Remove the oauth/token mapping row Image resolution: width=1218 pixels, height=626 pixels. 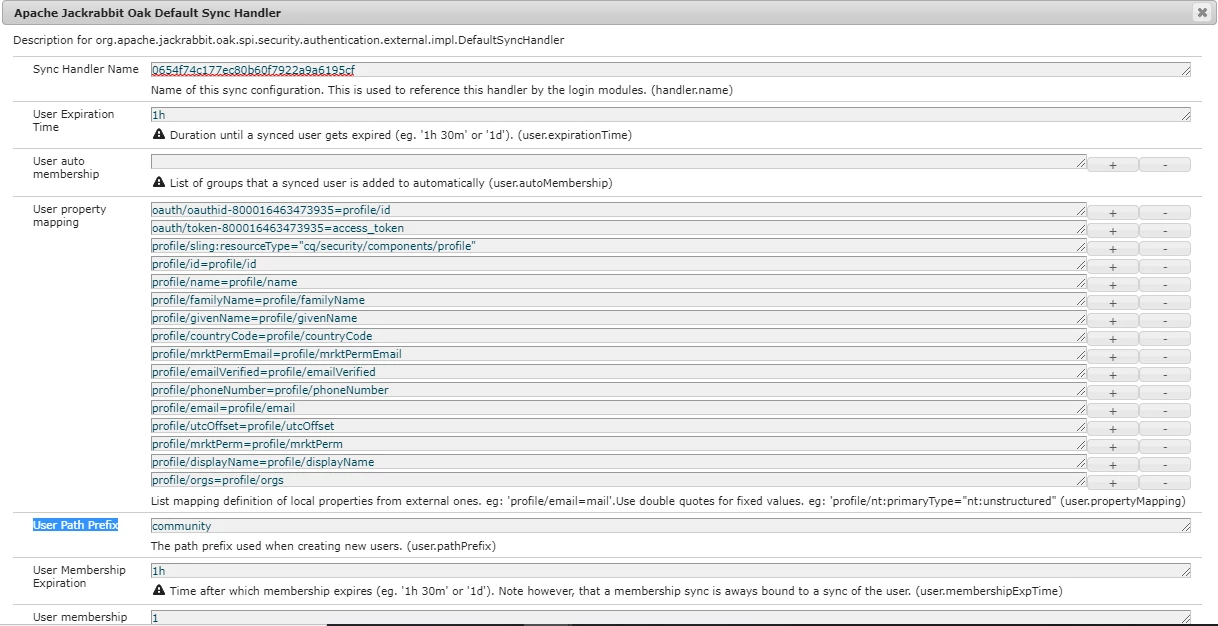(x=1165, y=231)
